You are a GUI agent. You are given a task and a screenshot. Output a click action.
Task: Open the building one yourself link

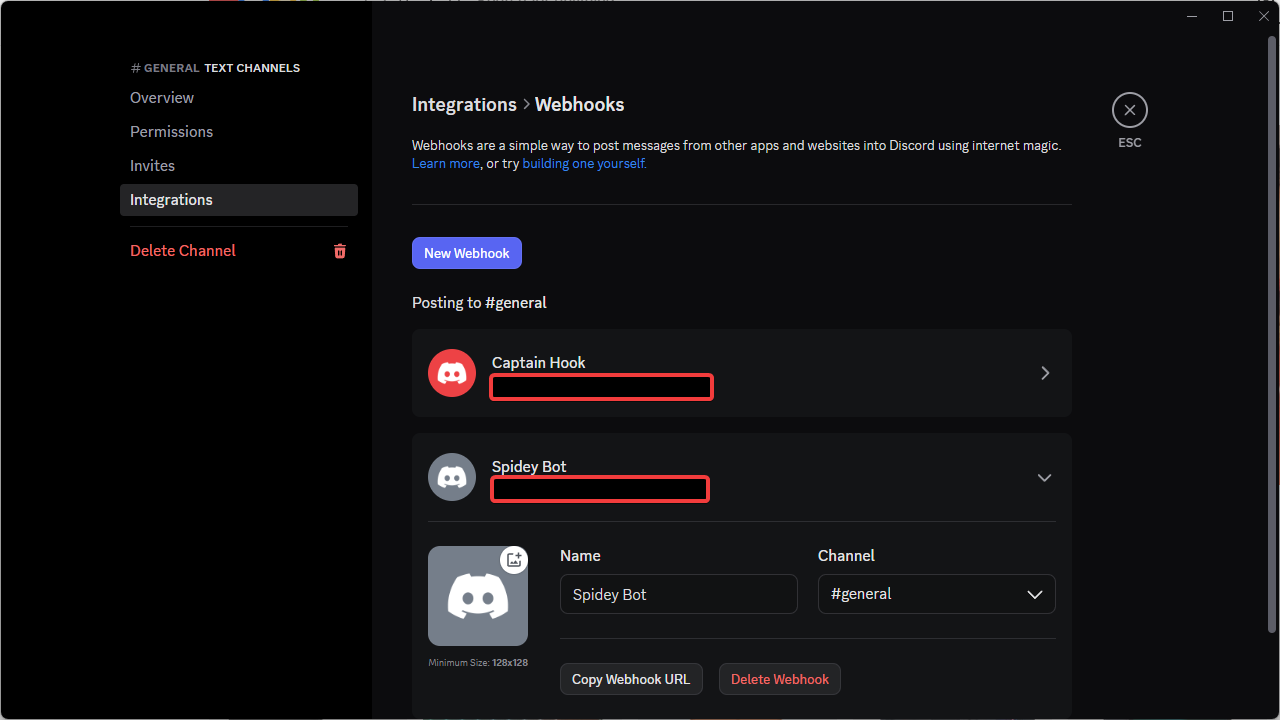pyautogui.click(x=585, y=164)
